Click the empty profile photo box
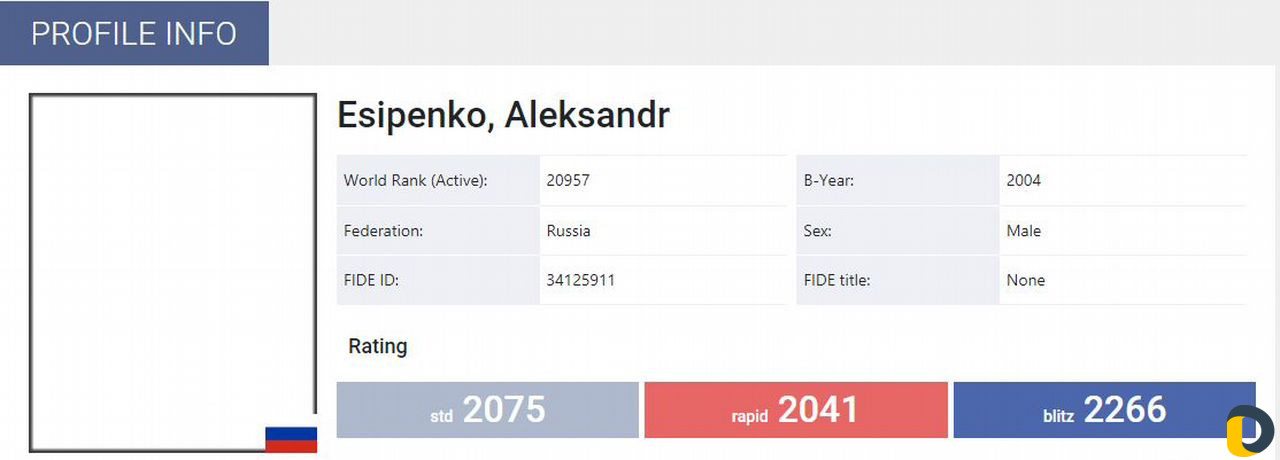1280x460 pixels. pyautogui.click(x=172, y=273)
